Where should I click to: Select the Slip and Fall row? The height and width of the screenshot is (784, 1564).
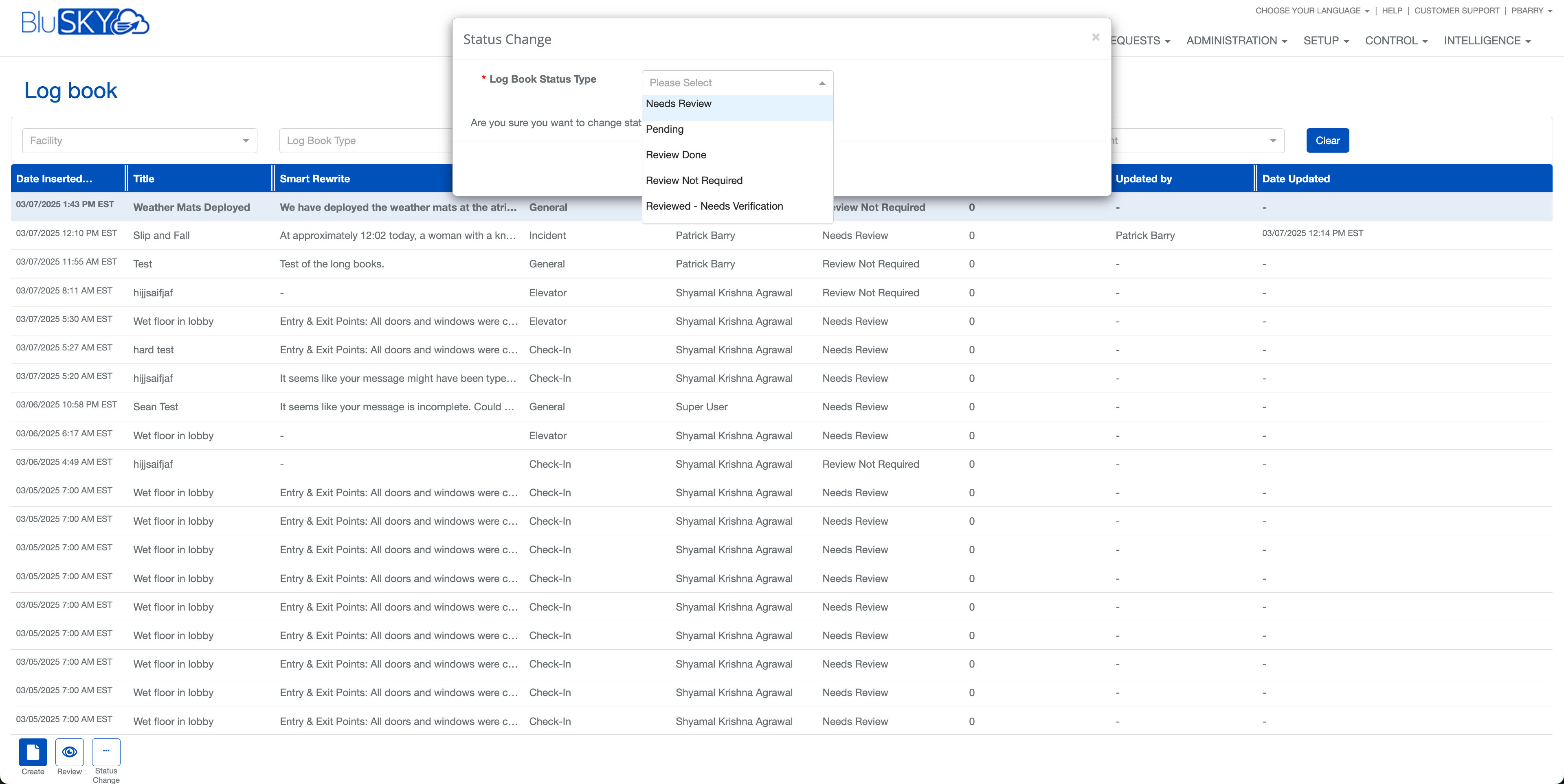tap(162, 235)
